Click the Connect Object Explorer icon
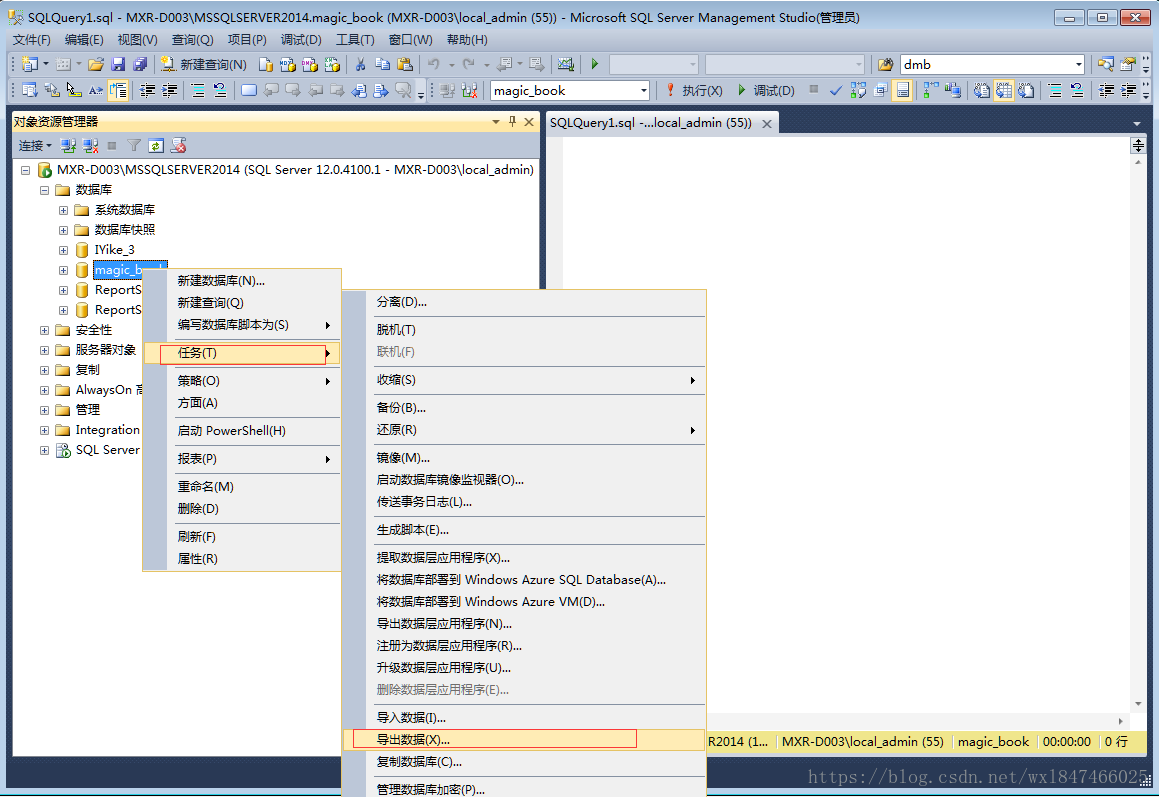 68,146
